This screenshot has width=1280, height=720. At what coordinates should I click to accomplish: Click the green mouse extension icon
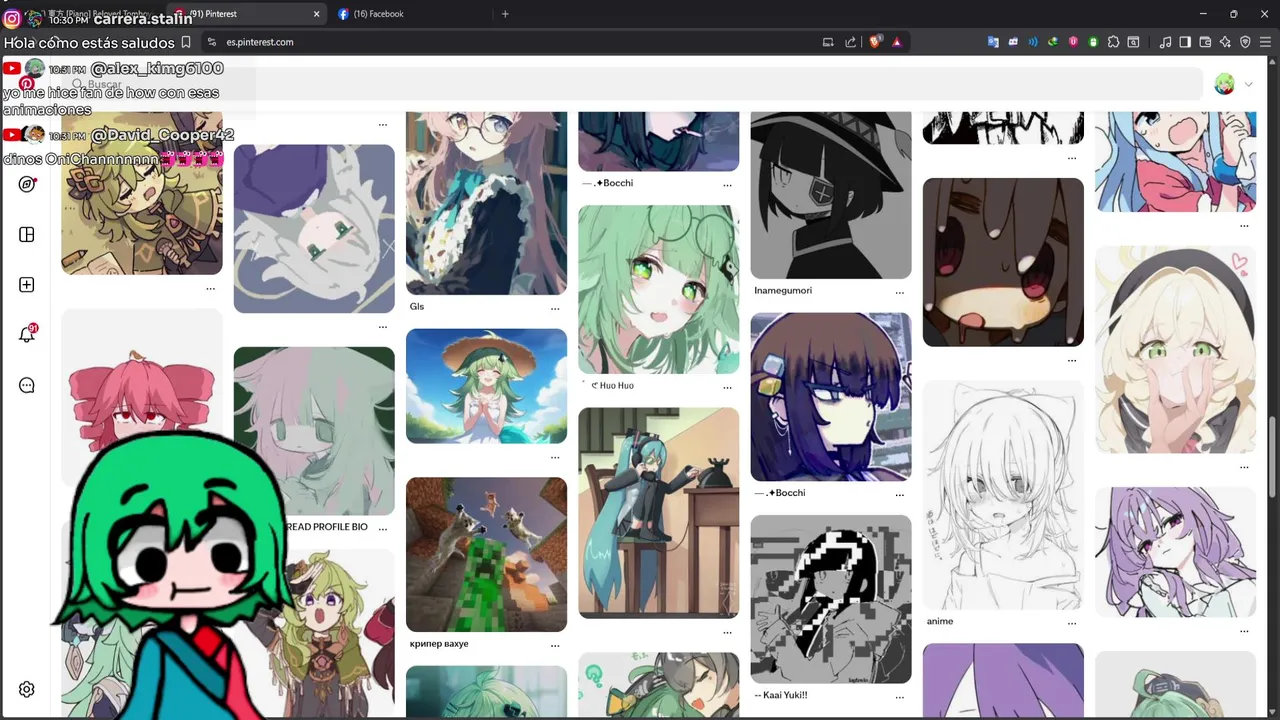[x=1093, y=42]
